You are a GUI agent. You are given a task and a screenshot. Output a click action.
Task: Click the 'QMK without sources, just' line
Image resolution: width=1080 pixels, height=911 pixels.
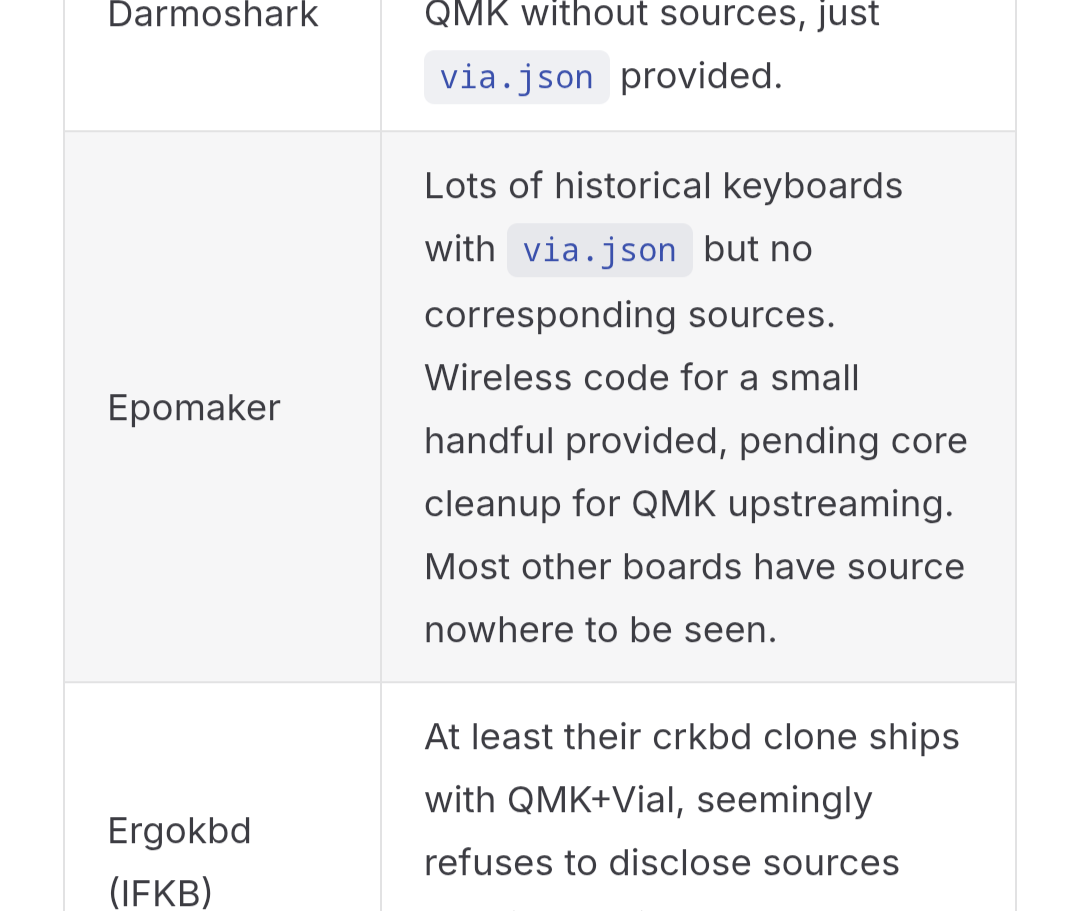[651, 15]
